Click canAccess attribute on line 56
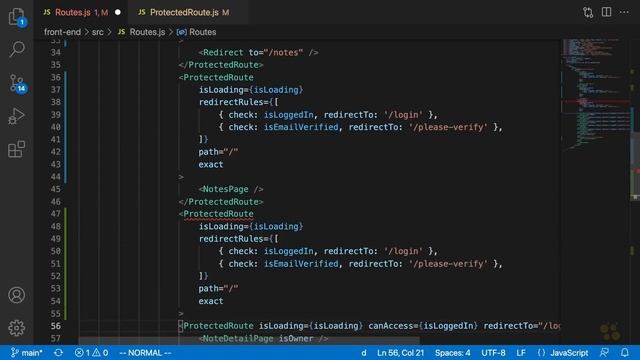 pyautogui.click(x=391, y=326)
